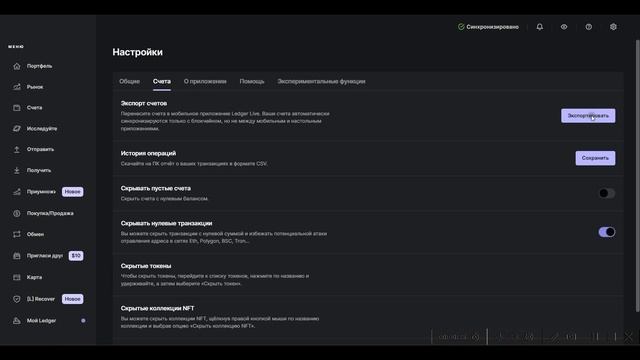Screen dimensions: 640x360
Task: Click the Новое badge next to Recover
Action: (73, 299)
